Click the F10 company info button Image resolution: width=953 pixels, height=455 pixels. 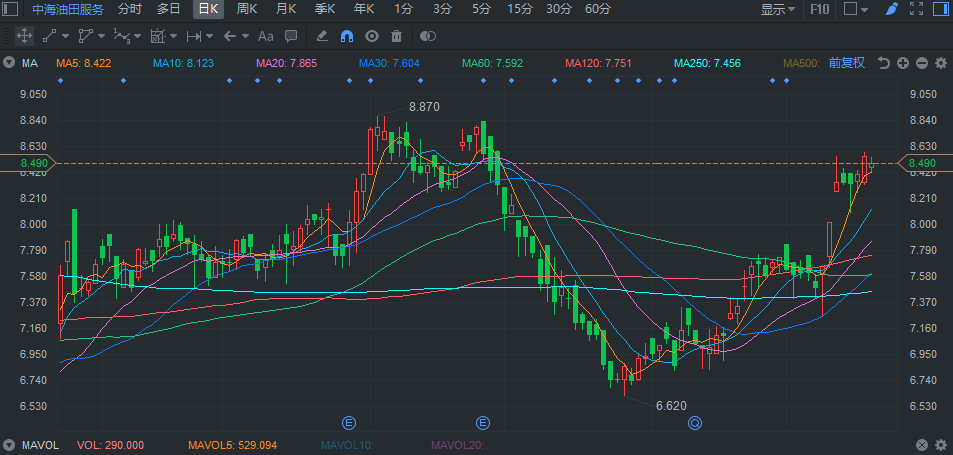click(x=819, y=9)
